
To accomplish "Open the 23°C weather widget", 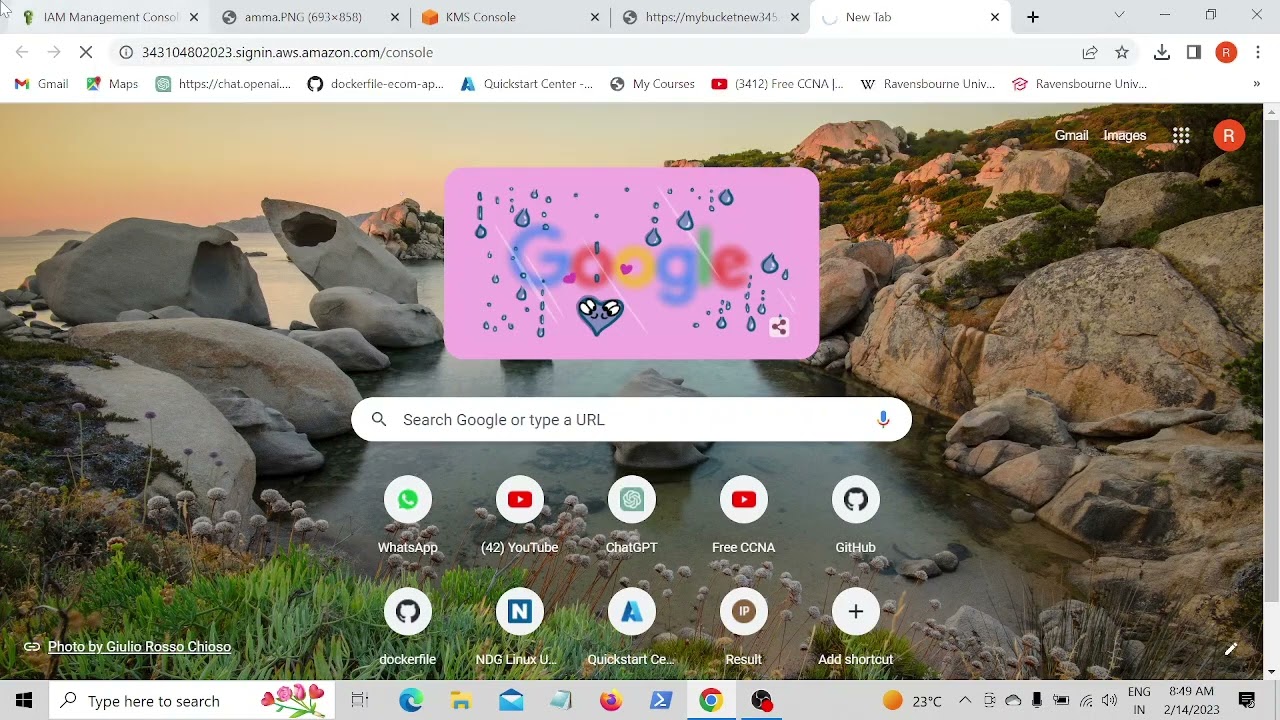I will pos(912,701).
